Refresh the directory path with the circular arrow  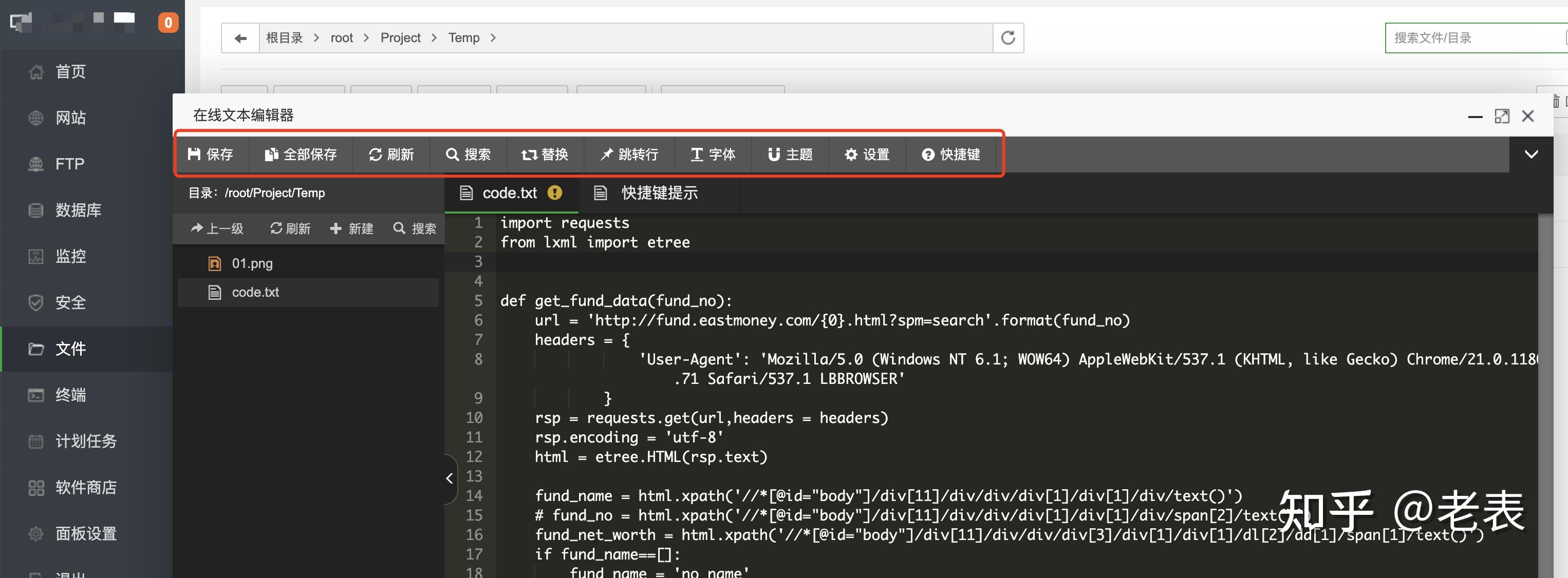1008,37
